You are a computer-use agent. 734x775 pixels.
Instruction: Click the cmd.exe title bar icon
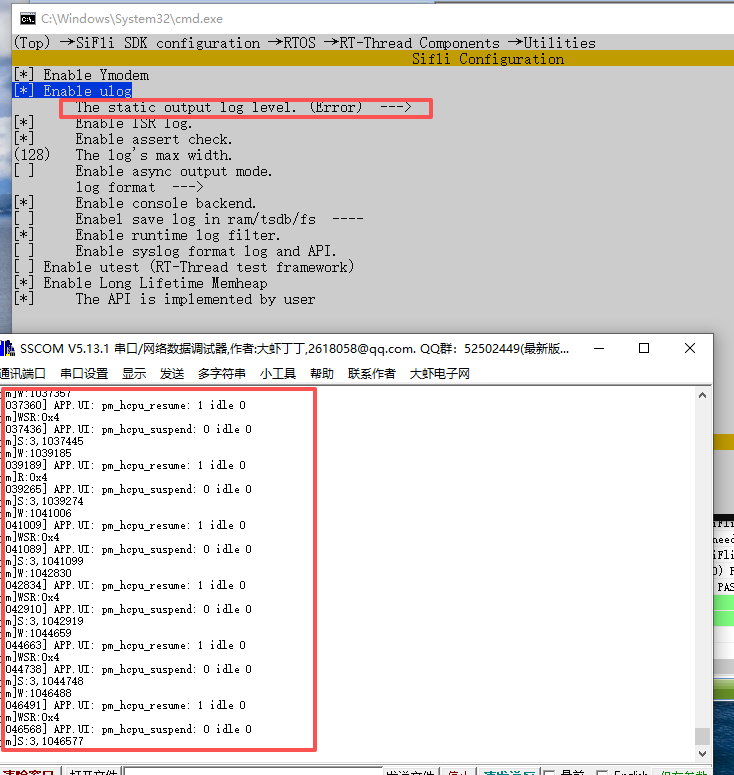point(28,18)
